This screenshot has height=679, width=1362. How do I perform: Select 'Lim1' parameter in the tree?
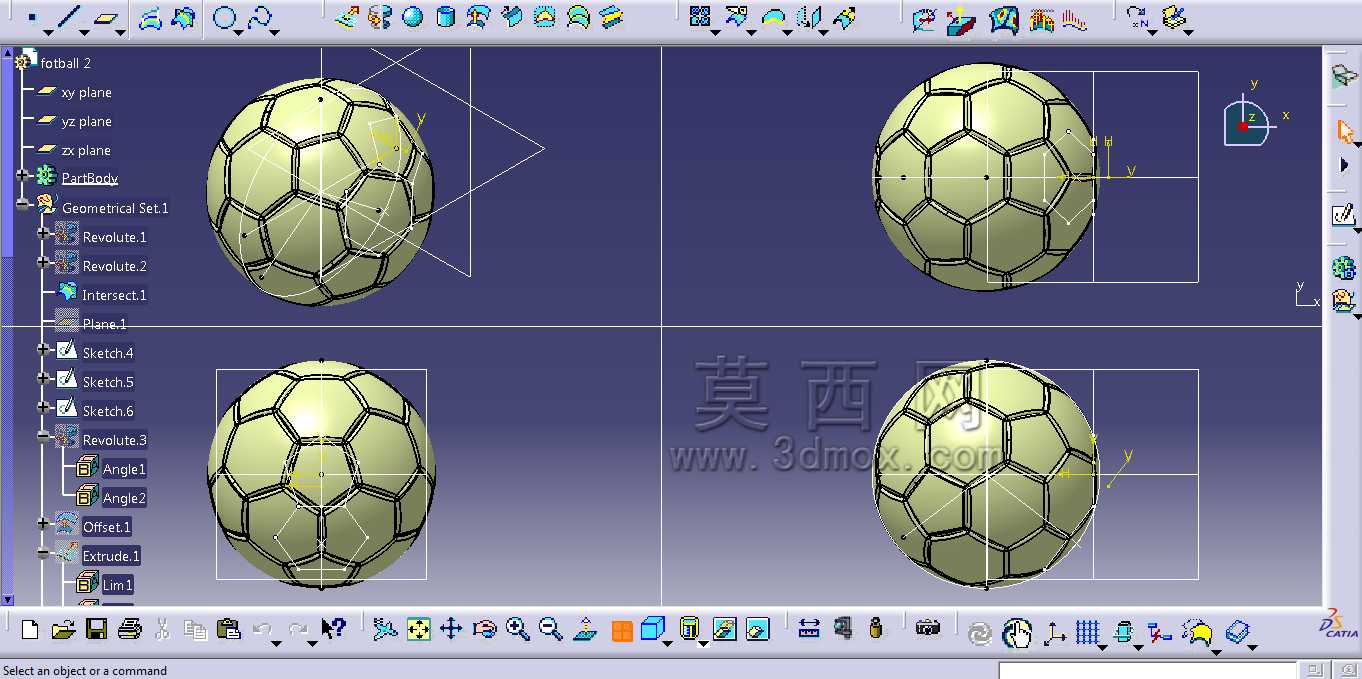117,584
